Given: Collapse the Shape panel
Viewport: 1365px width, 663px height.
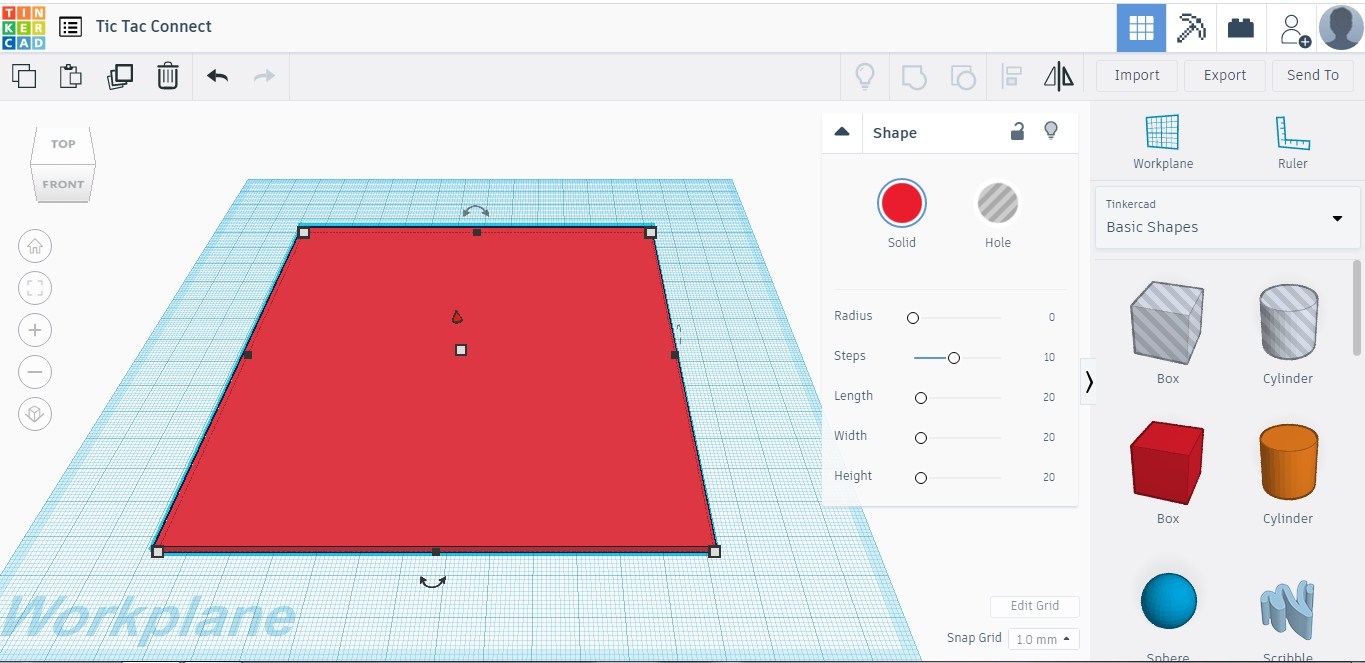Looking at the screenshot, I should pyautogui.click(x=842, y=132).
